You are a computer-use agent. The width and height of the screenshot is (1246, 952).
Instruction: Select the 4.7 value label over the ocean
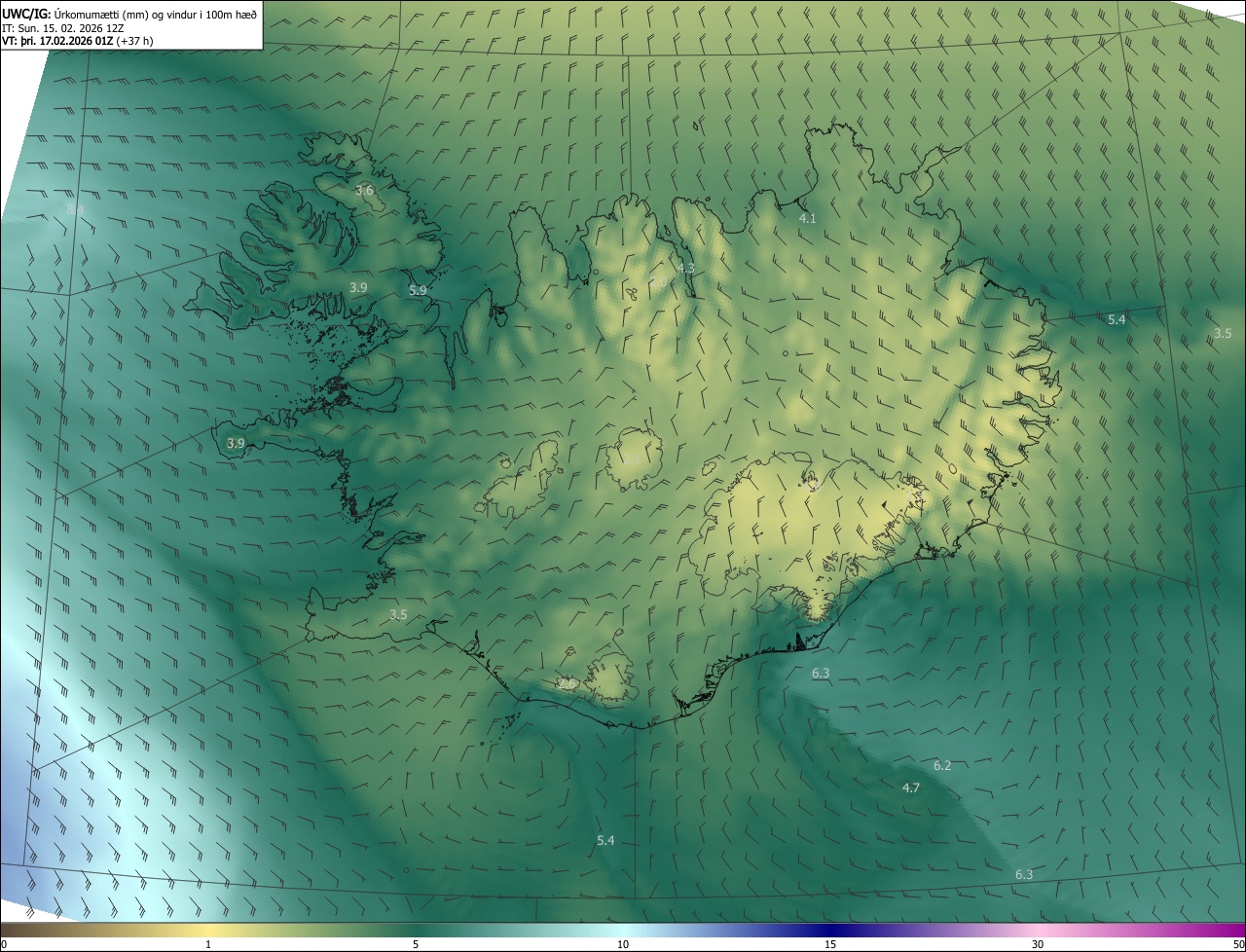[911, 787]
